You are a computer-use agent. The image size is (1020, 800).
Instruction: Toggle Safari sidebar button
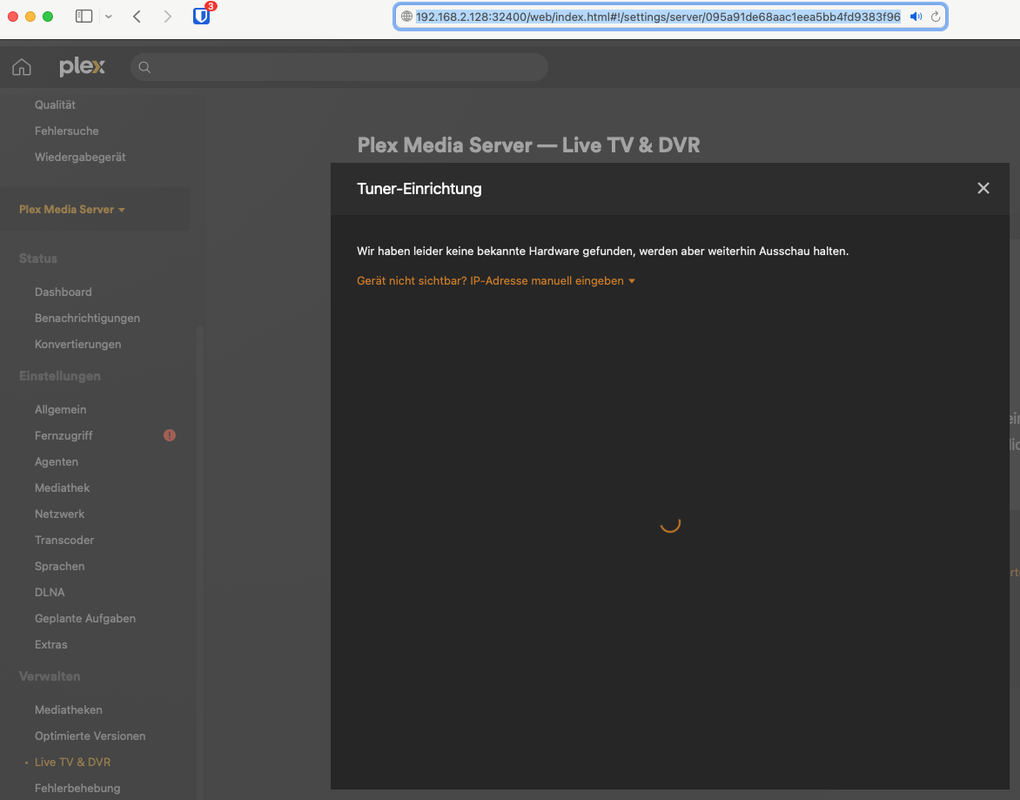pos(84,16)
